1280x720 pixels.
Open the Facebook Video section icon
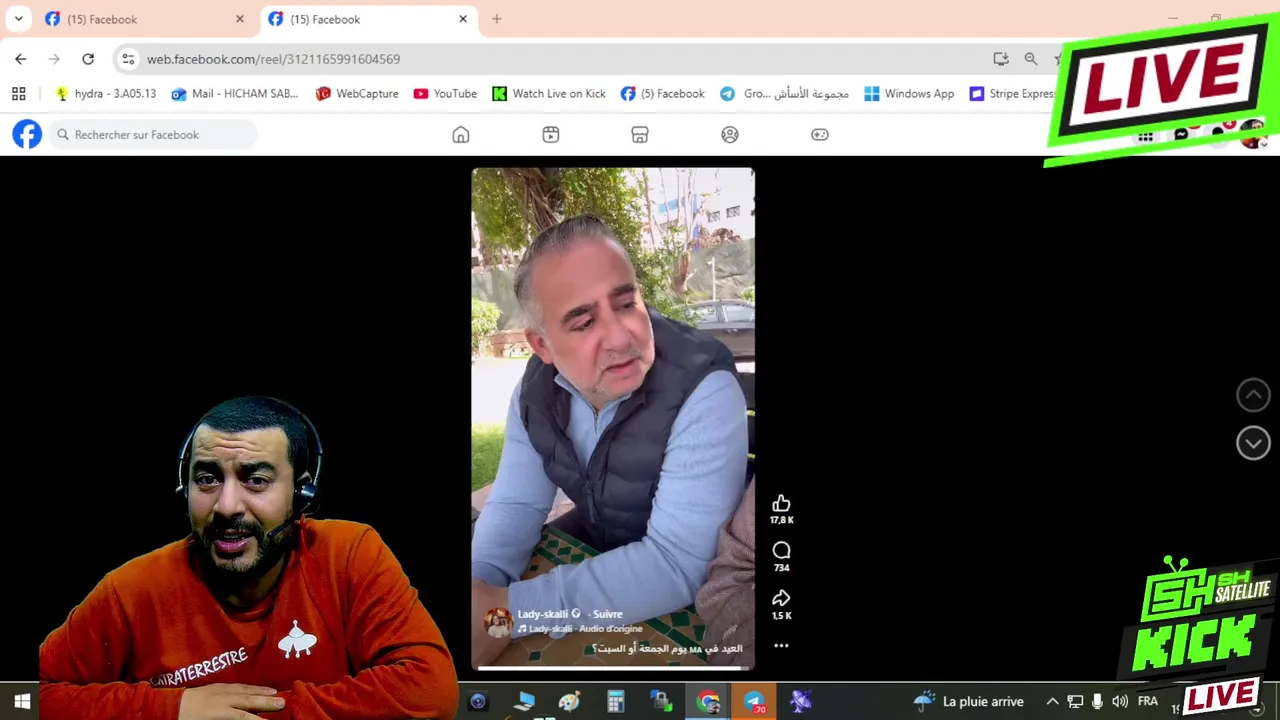click(x=551, y=134)
